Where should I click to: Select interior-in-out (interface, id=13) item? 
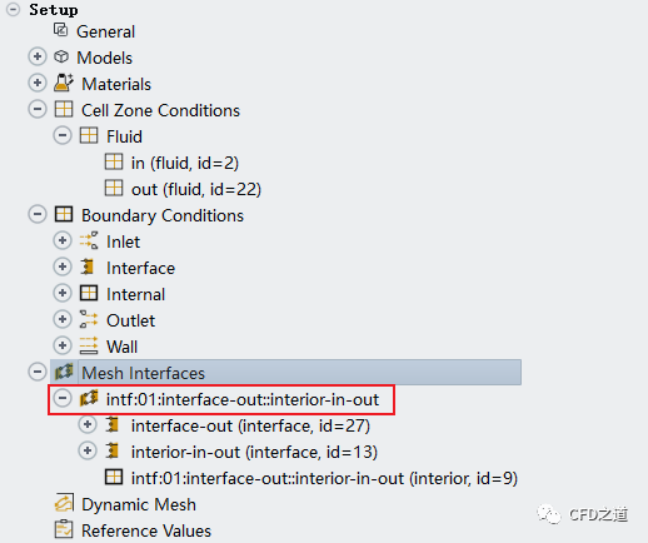[254, 452]
